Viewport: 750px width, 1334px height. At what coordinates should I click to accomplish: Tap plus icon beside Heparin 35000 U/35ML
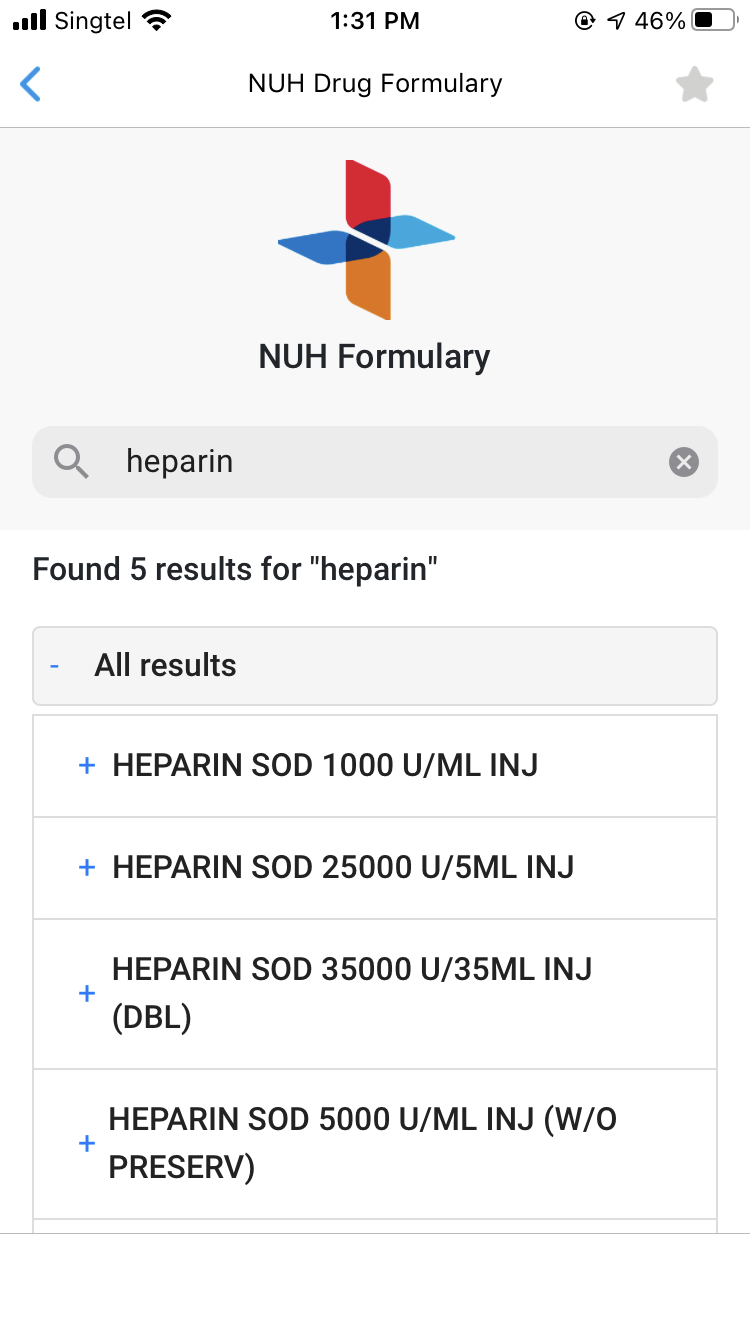tap(87, 993)
